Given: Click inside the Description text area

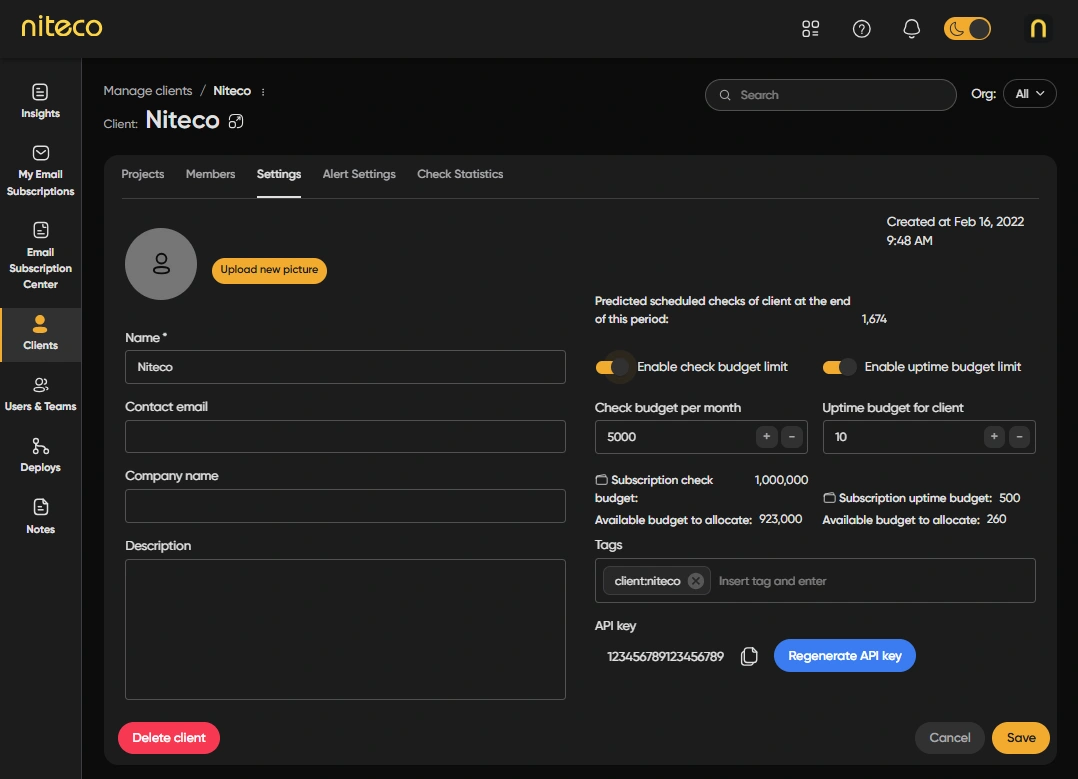Looking at the screenshot, I should point(345,630).
